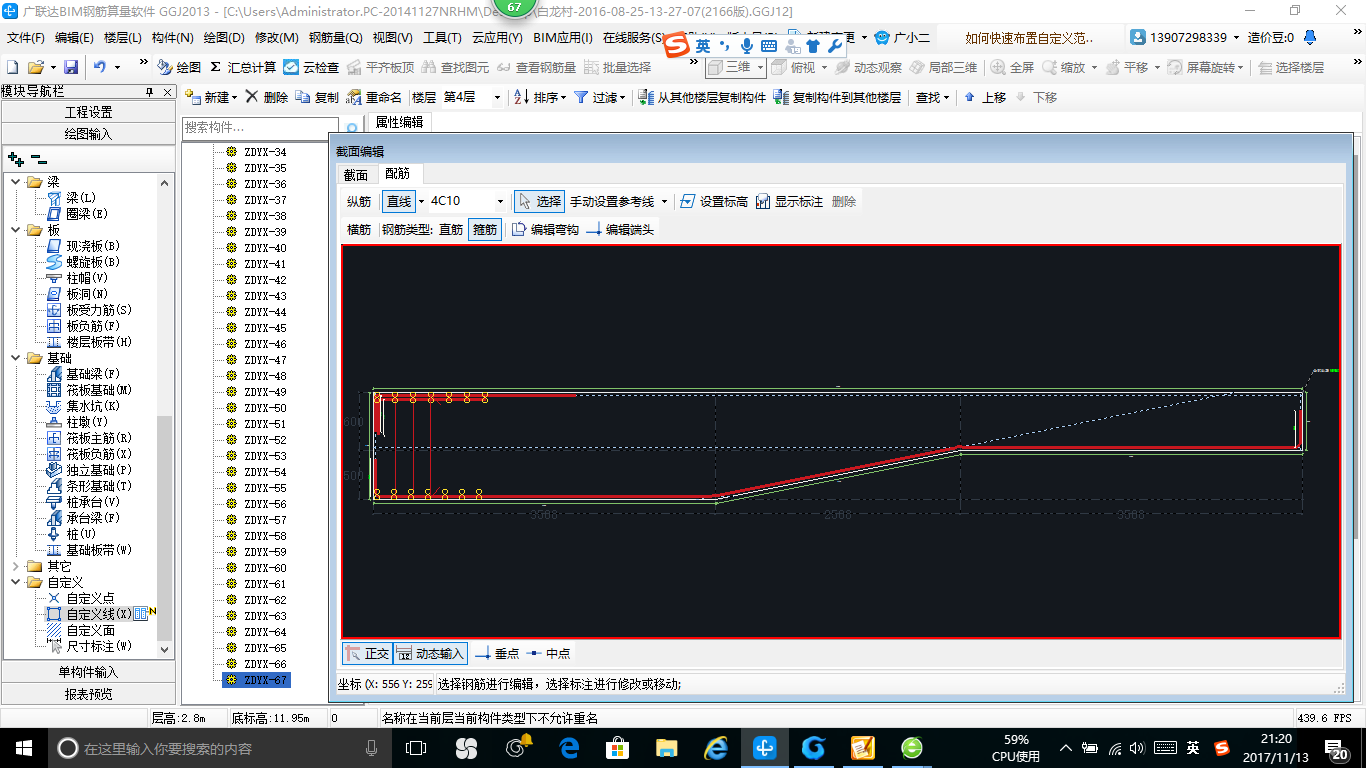
Task: Click the search icon beside 搜索构件 box
Action: point(351,127)
